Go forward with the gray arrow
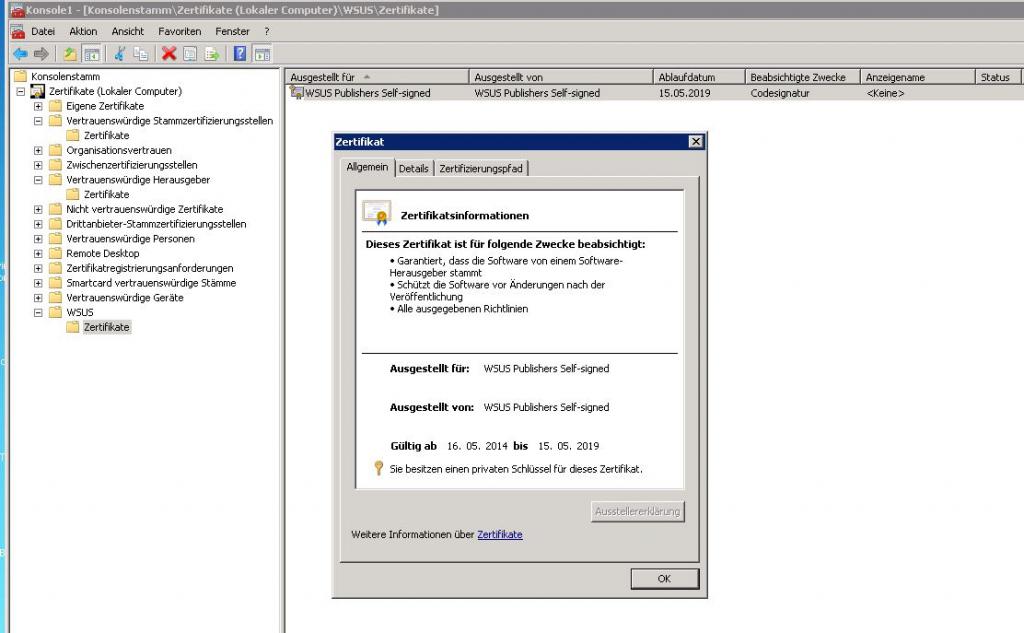The image size is (1024, 633). [x=41, y=54]
